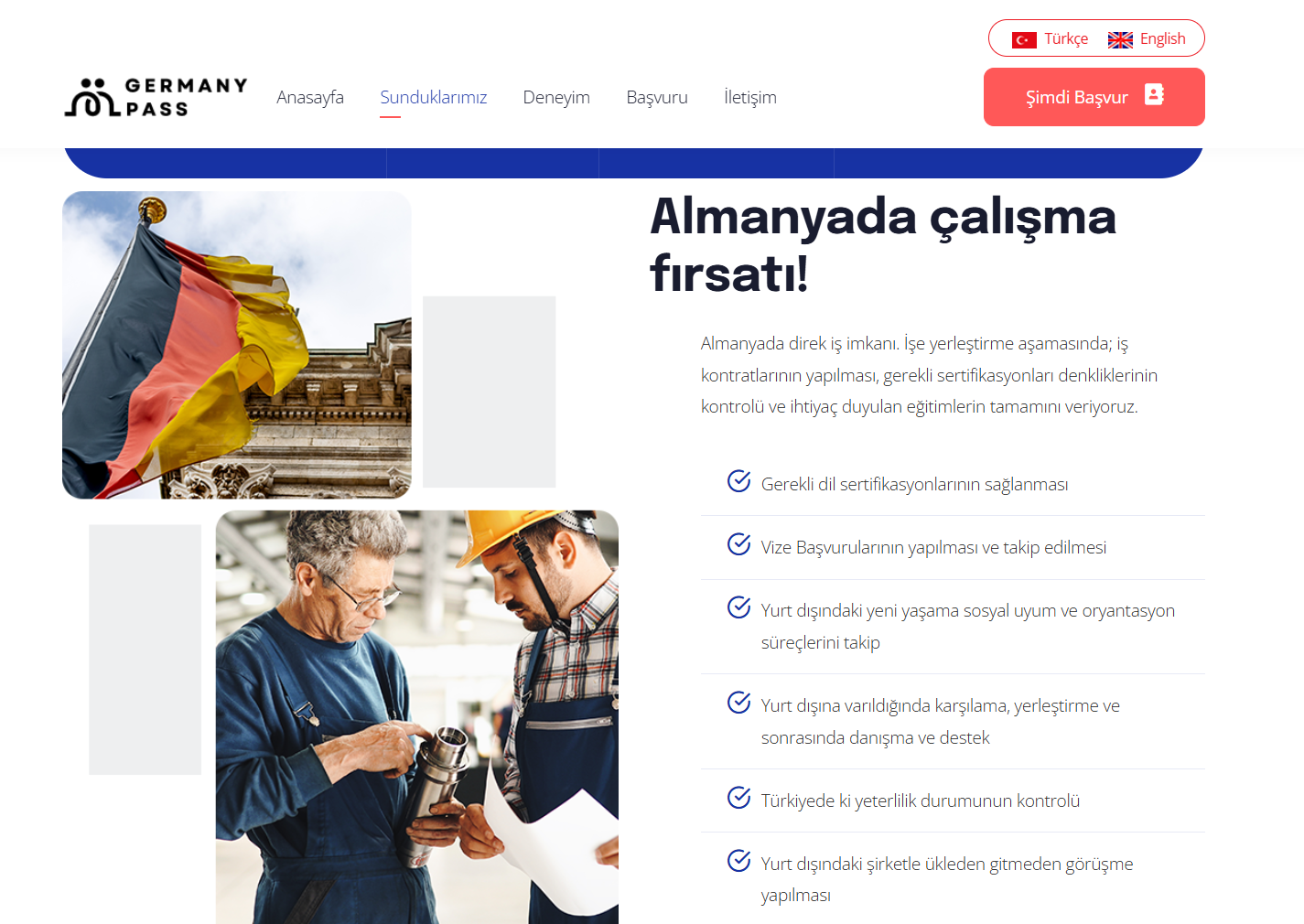
Task: Click checkmark icon beside Yurt dışındaki yeni yaşama
Action: 738,607
